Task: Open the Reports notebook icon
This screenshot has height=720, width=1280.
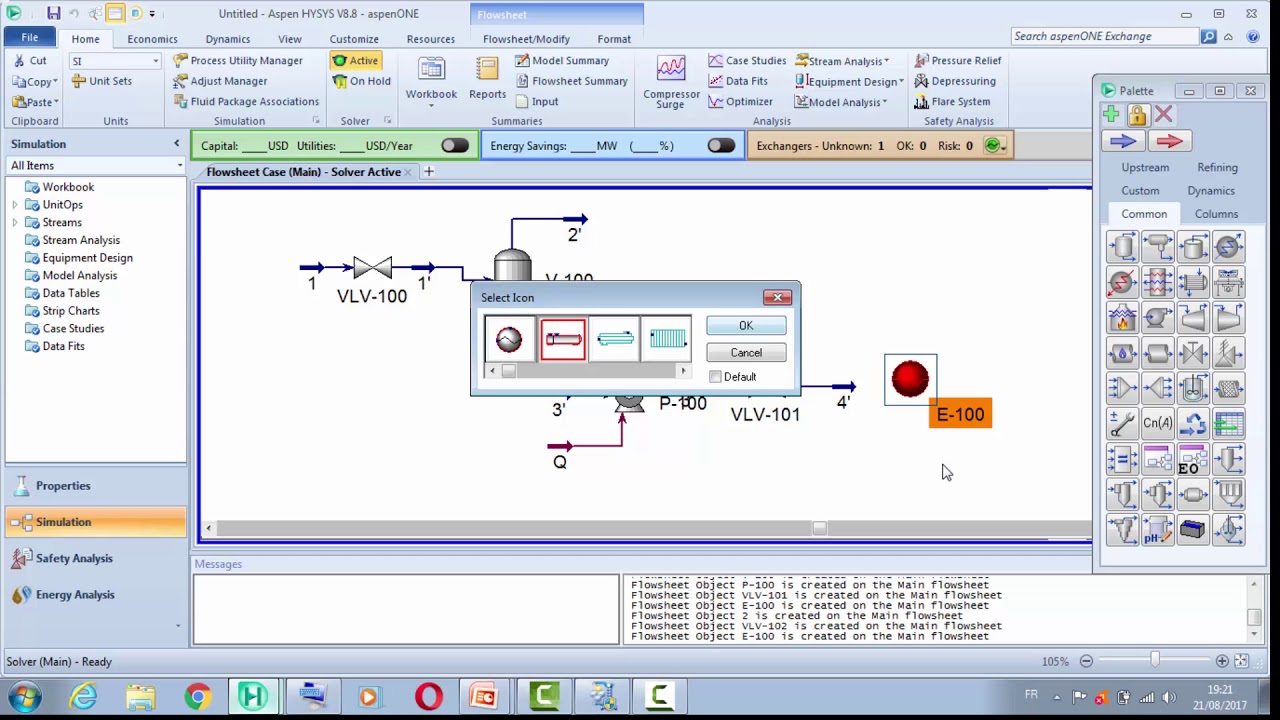Action: [487, 78]
